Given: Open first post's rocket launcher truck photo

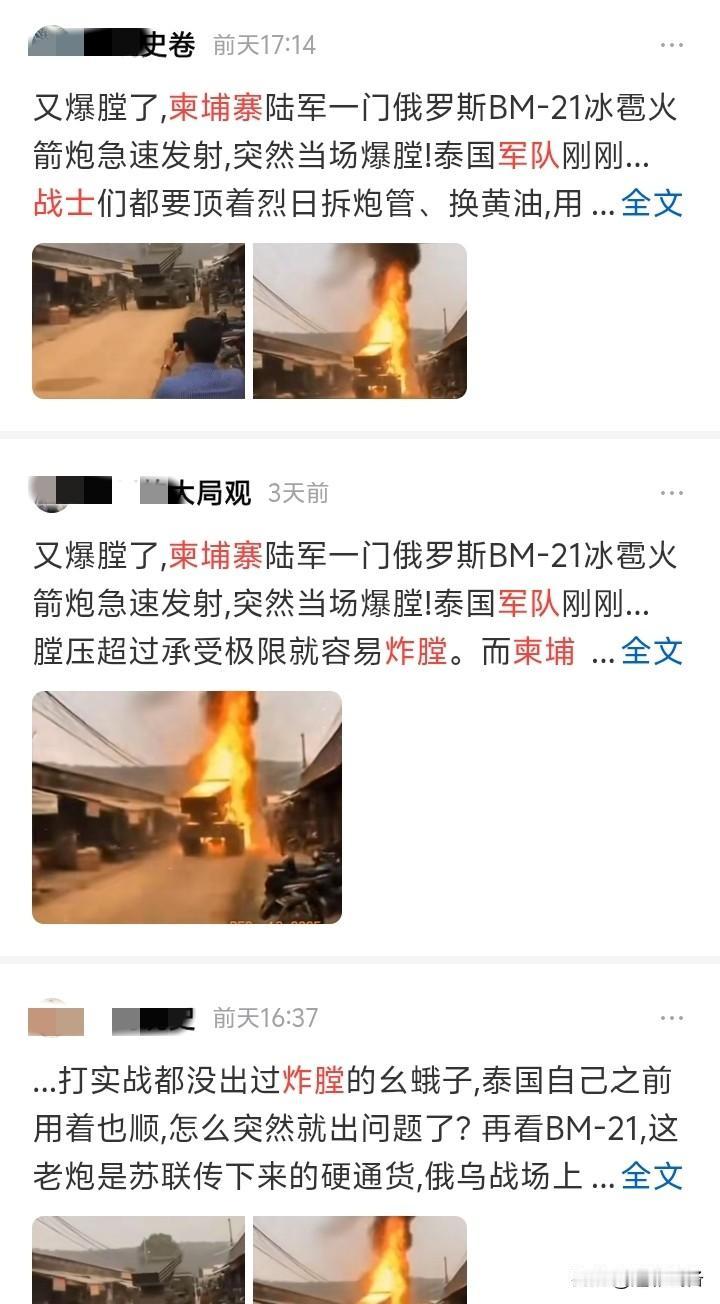Looking at the screenshot, I should [x=138, y=321].
